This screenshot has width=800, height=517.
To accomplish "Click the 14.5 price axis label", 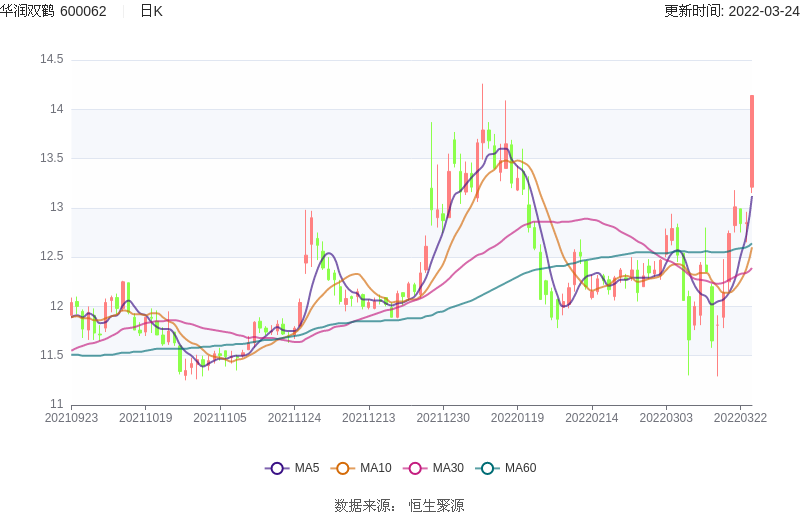I will click(x=51, y=60).
